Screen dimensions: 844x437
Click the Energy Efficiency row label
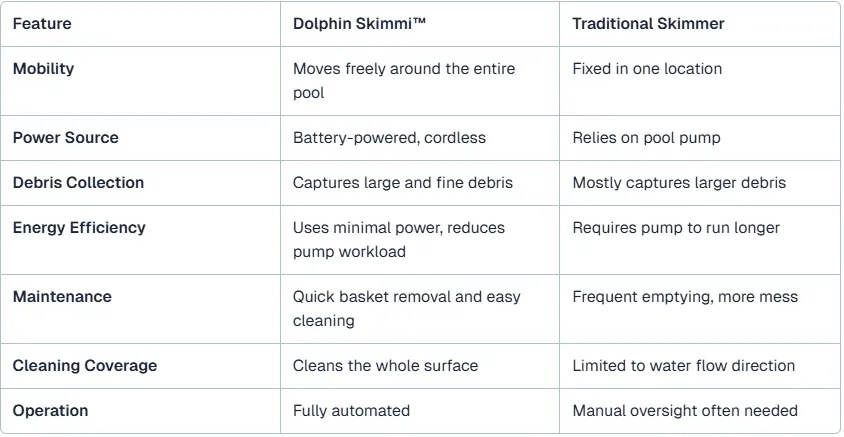point(79,228)
